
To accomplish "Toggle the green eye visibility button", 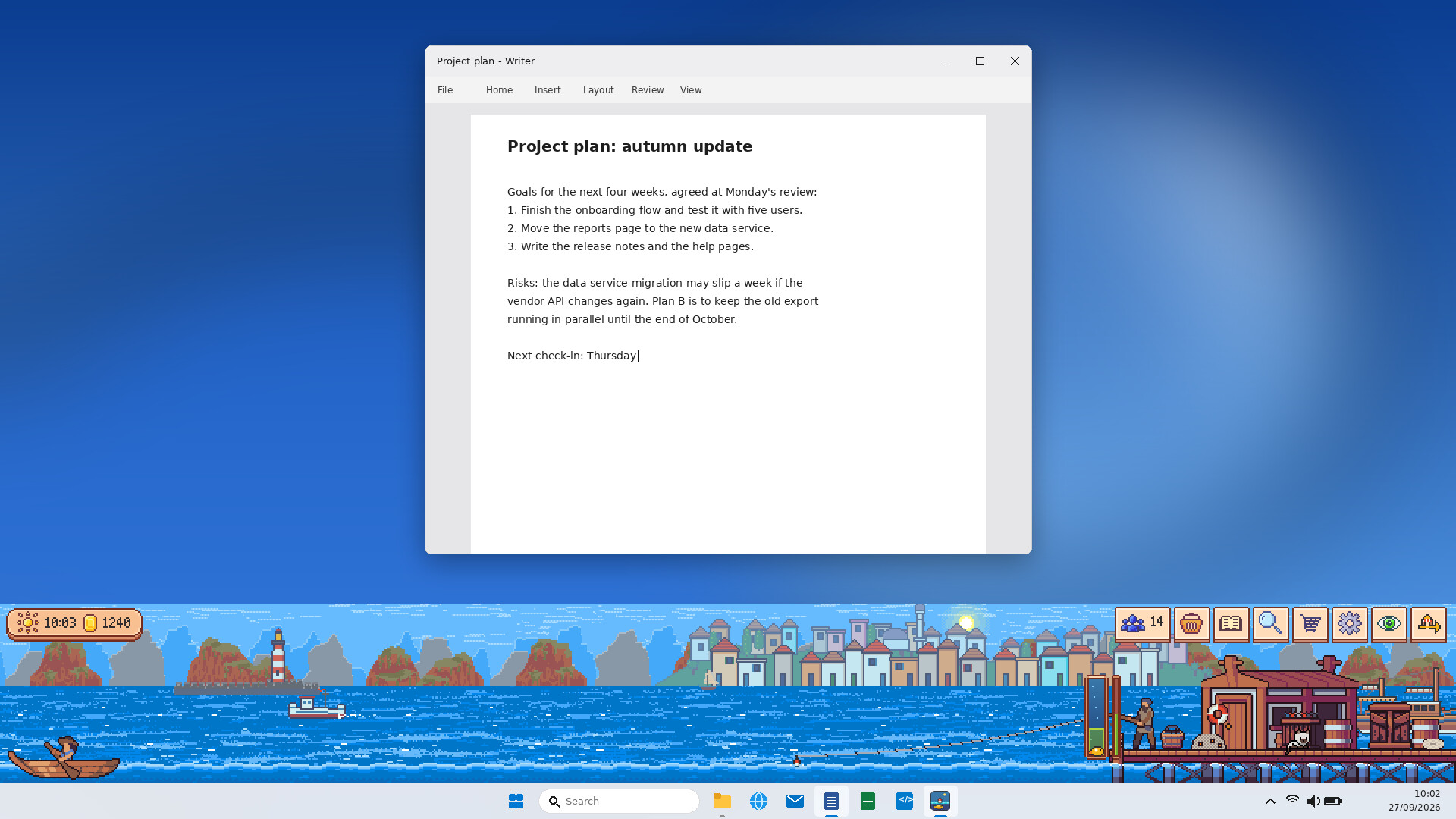I will pyautogui.click(x=1389, y=624).
